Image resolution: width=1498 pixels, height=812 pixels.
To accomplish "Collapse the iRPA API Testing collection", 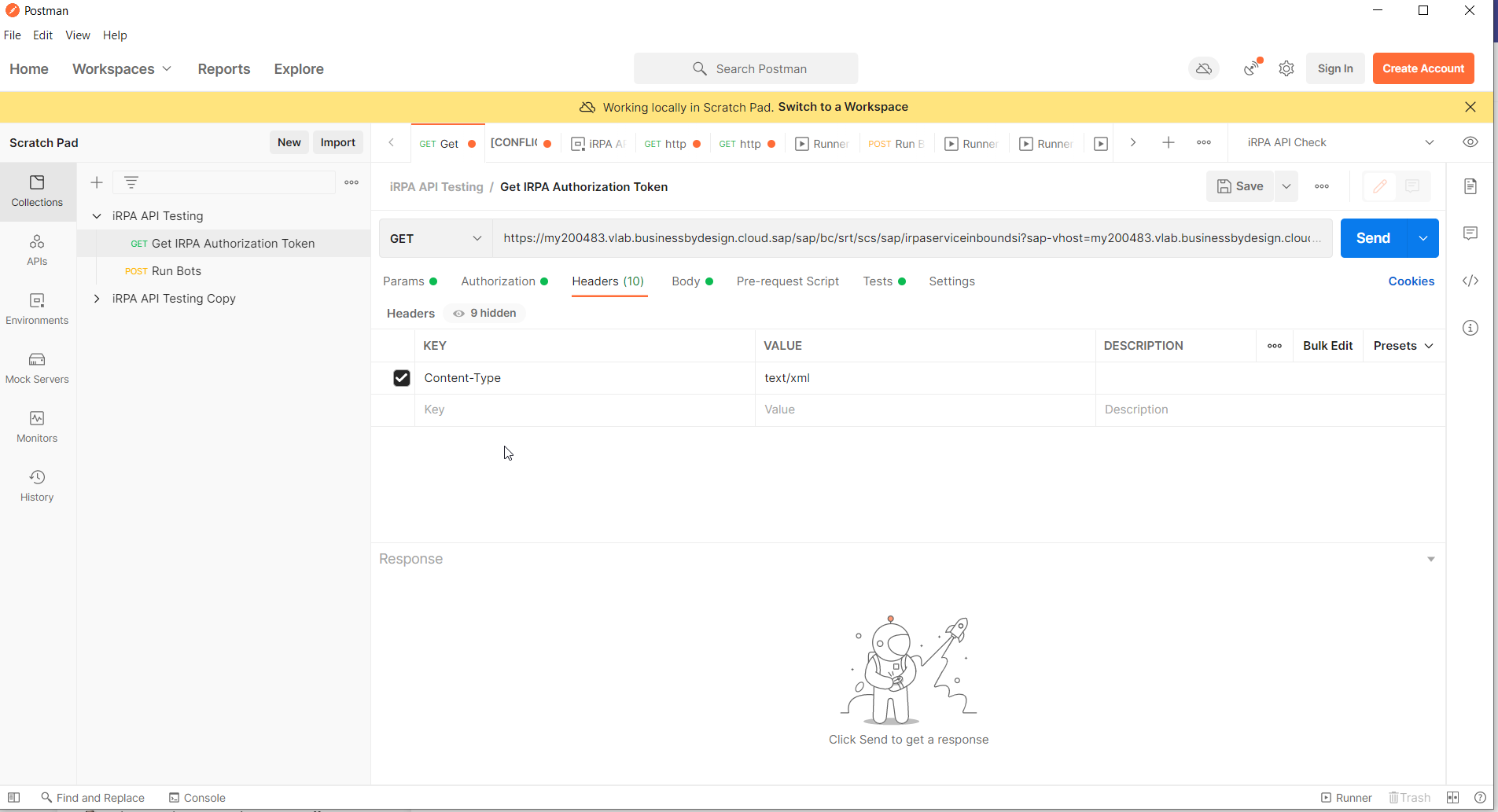I will [97, 216].
